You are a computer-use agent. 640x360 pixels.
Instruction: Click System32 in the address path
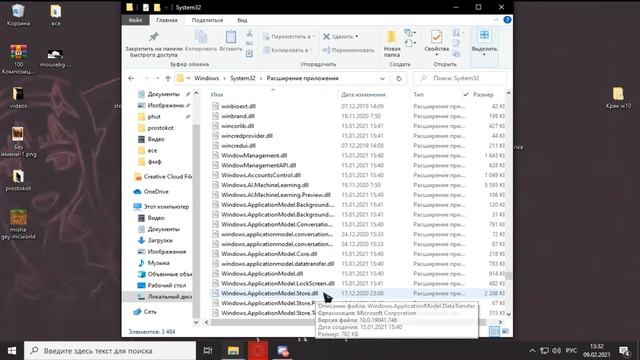tap(242, 78)
